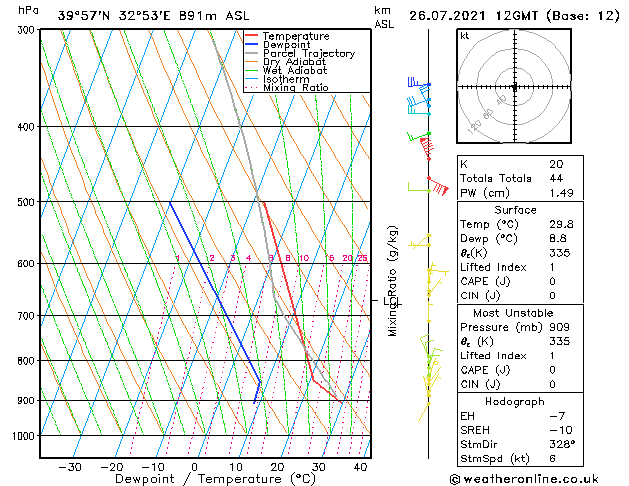Click the 1000 hPa pressure axis label
Screen dimensions: 629x486
[26, 436]
